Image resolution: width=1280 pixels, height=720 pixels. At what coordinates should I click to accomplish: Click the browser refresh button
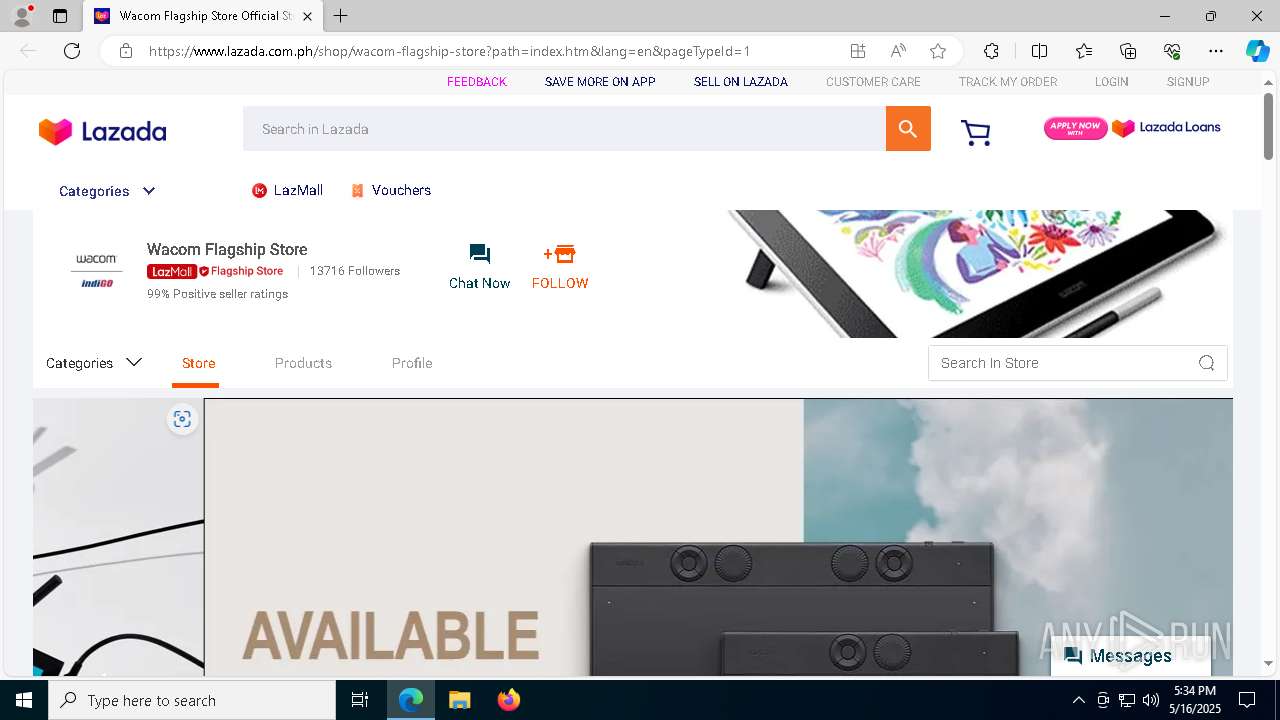(x=72, y=51)
